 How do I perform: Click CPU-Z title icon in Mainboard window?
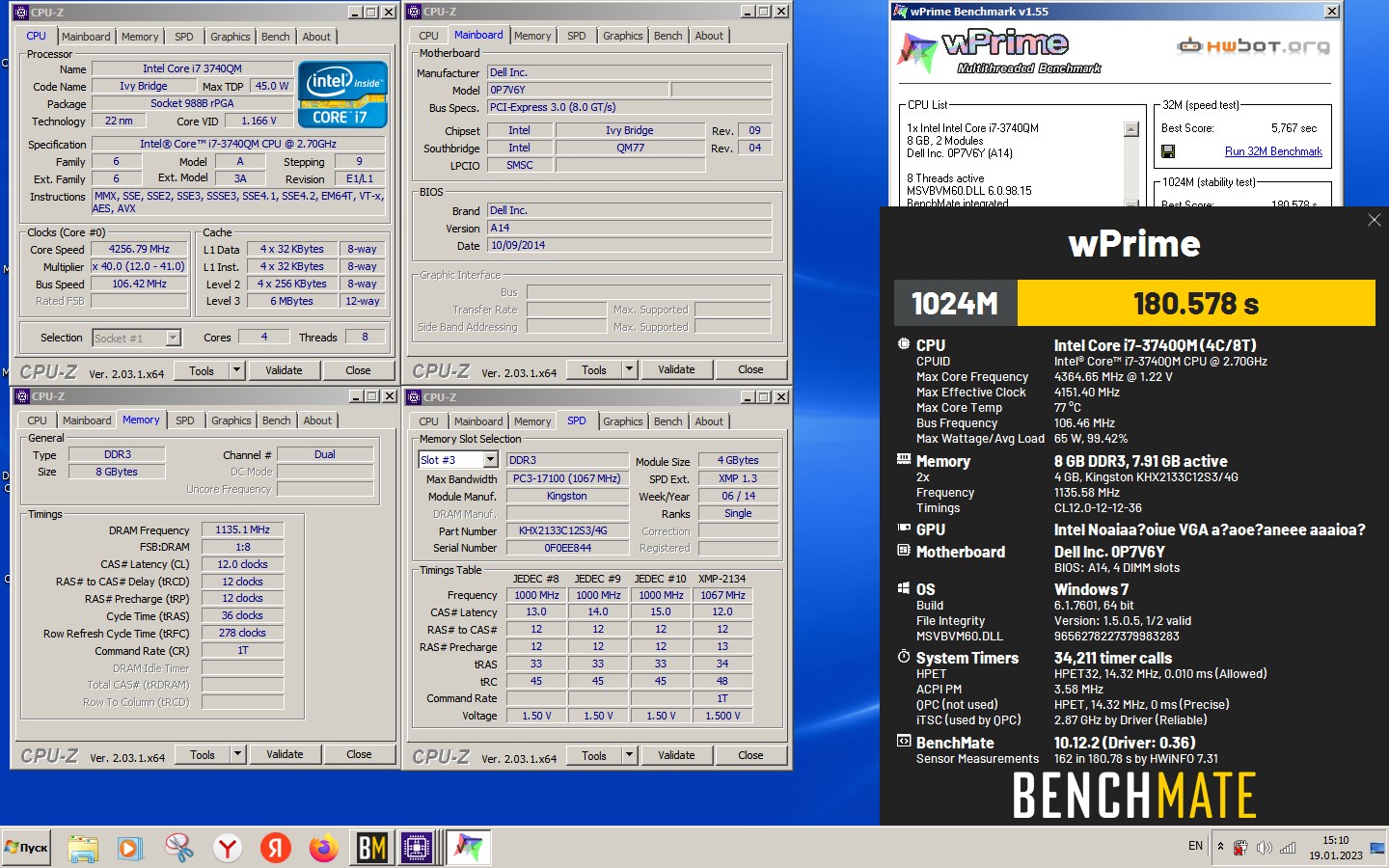[414, 12]
